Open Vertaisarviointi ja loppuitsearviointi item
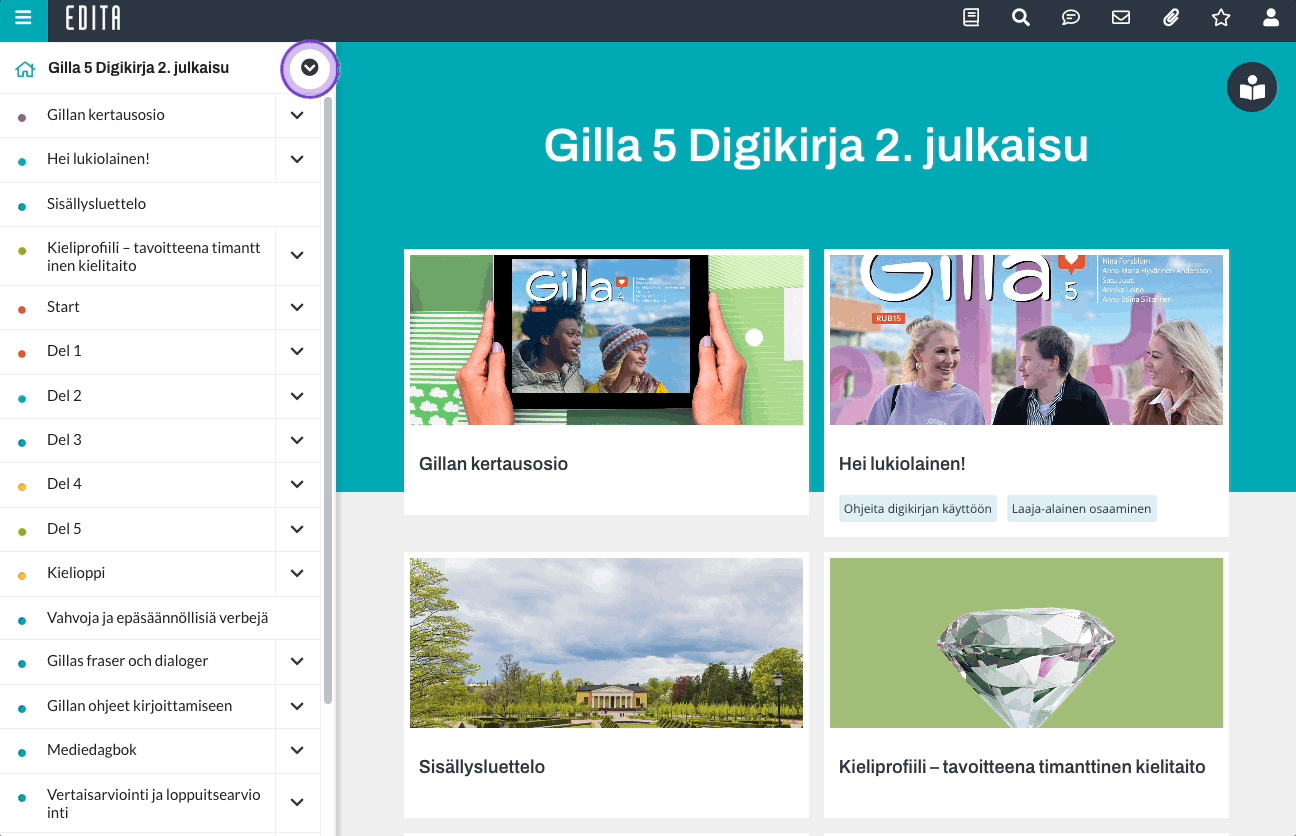Image resolution: width=1296 pixels, height=836 pixels. (154, 803)
